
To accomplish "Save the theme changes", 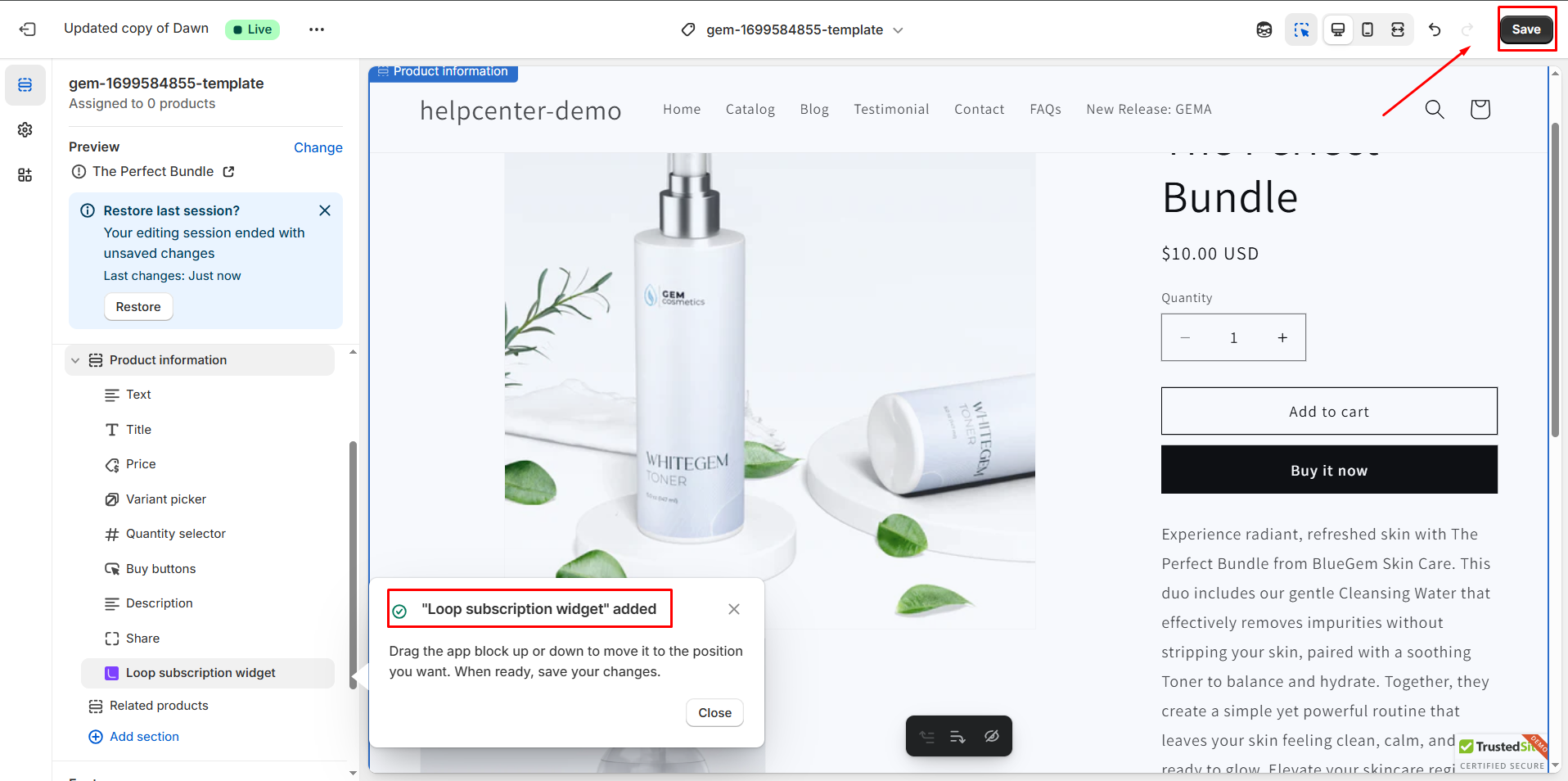I will [1526, 29].
